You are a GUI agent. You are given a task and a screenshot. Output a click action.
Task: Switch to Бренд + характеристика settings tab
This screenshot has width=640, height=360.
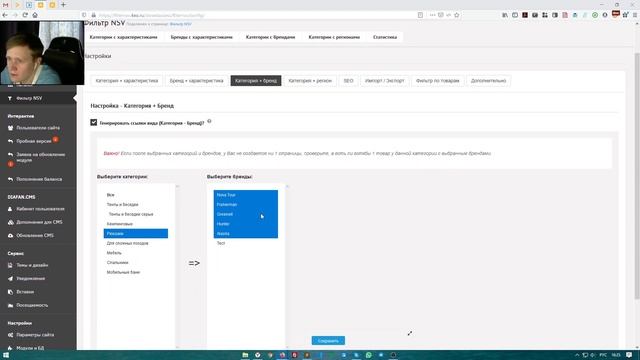click(196, 81)
